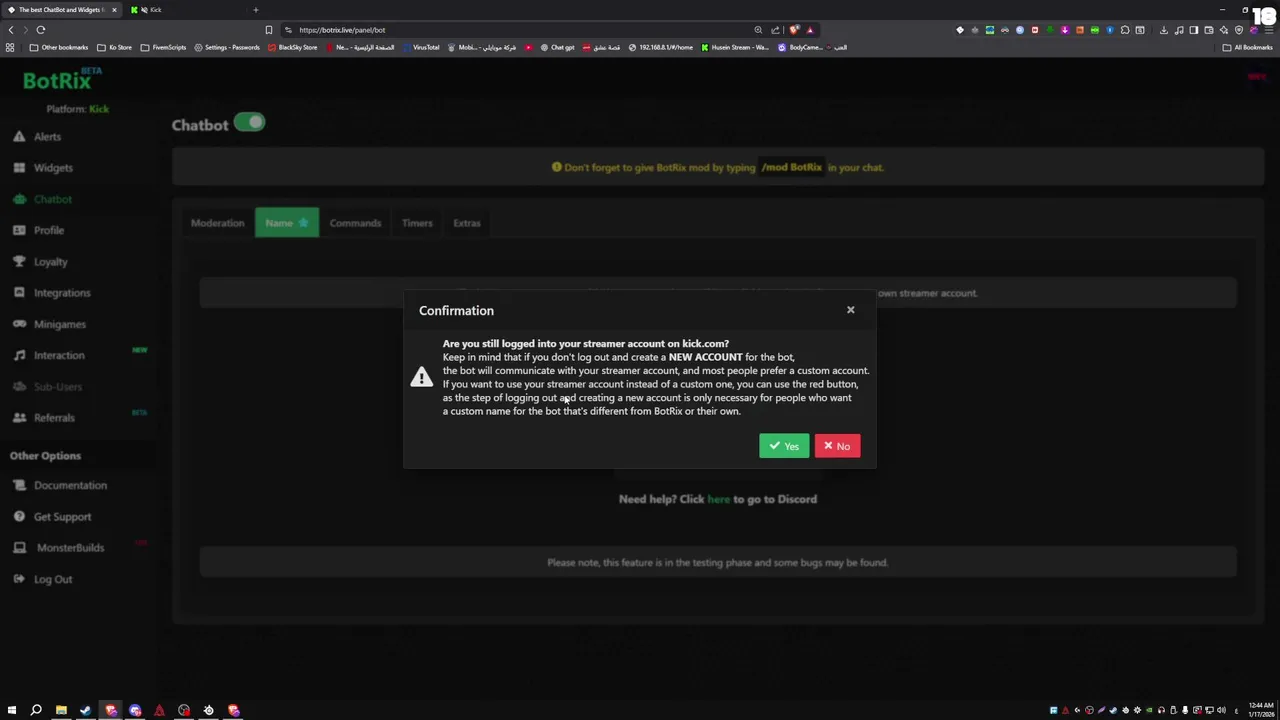Open the Ko Store bookmarks folder
1280x720 pixels.
pyautogui.click(x=114, y=47)
